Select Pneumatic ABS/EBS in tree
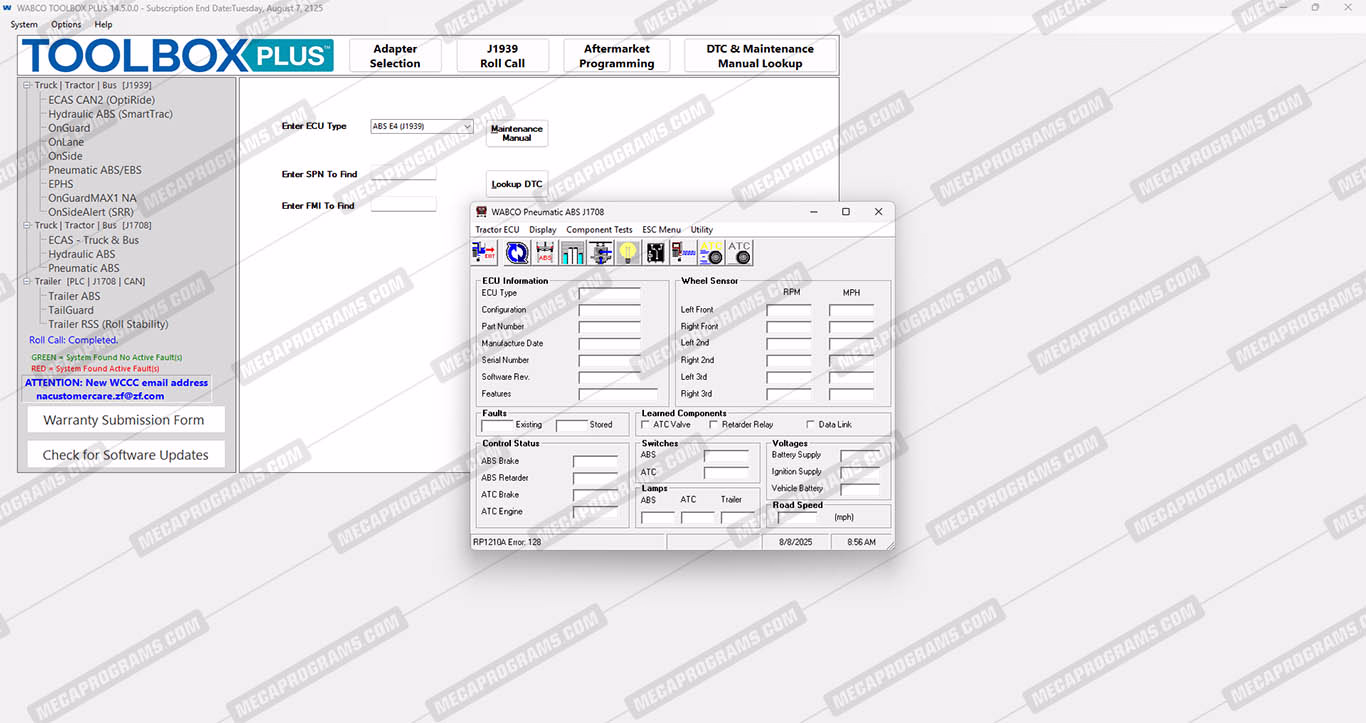The width and height of the screenshot is (1366, 723). coord(95,170)
